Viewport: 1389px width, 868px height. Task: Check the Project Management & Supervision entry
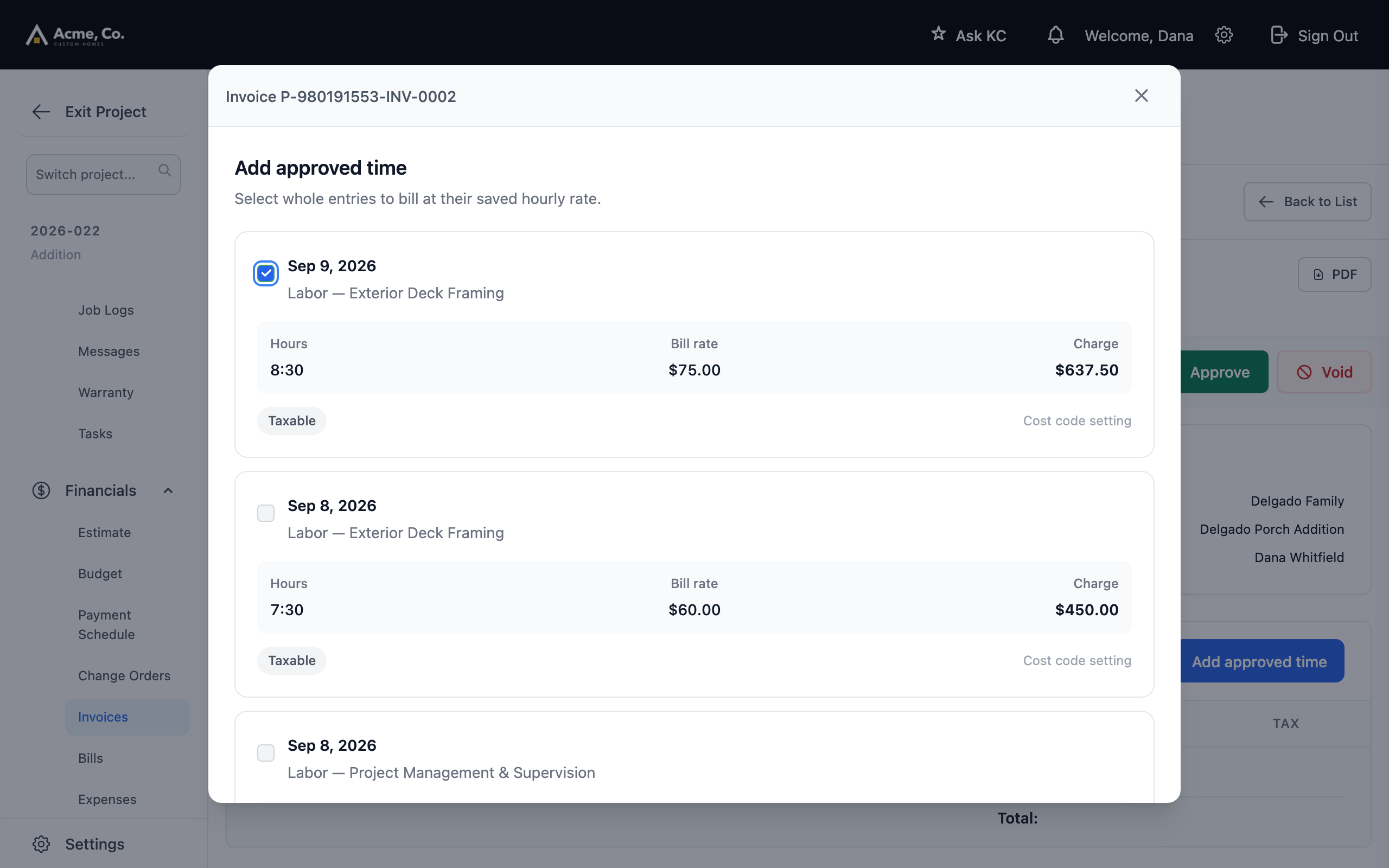[x=266, y=752]
